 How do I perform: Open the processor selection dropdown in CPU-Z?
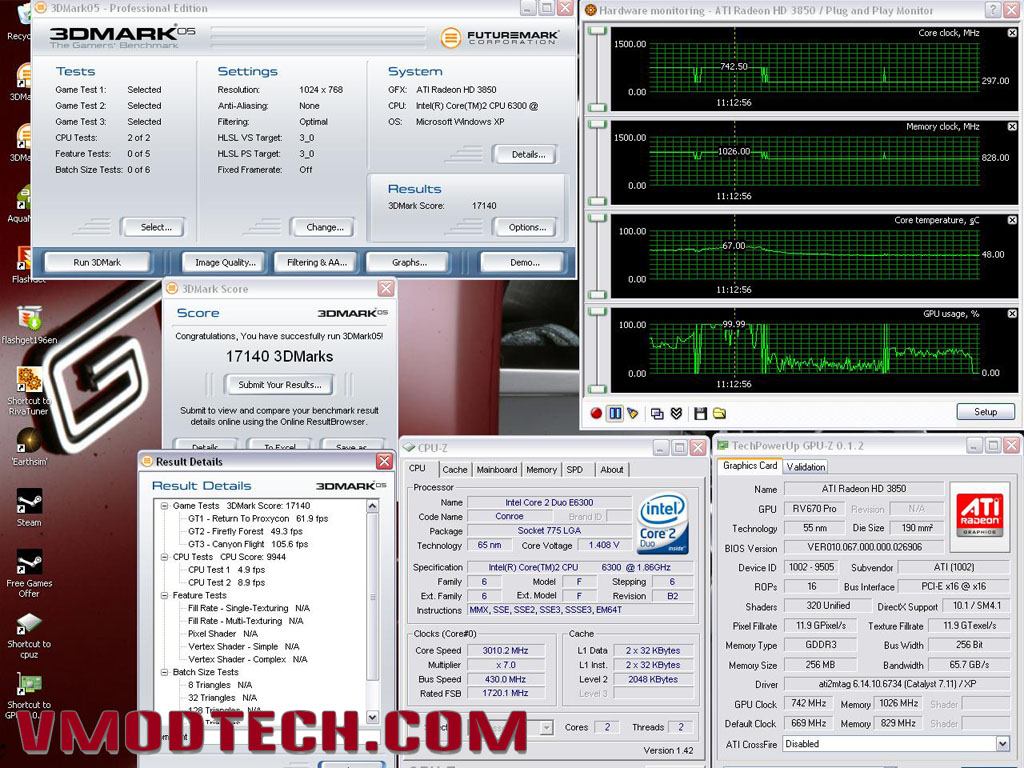[x=547, y=727]
